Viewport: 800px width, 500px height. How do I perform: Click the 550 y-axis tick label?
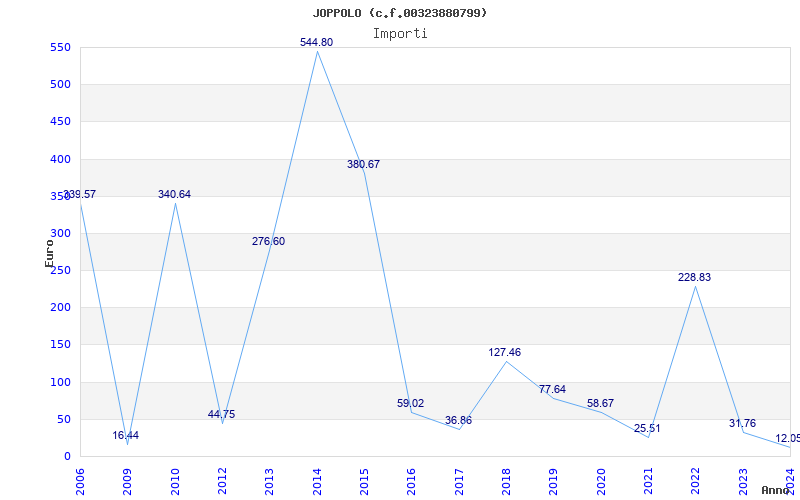pyautogui.click(x=60, y=47)
